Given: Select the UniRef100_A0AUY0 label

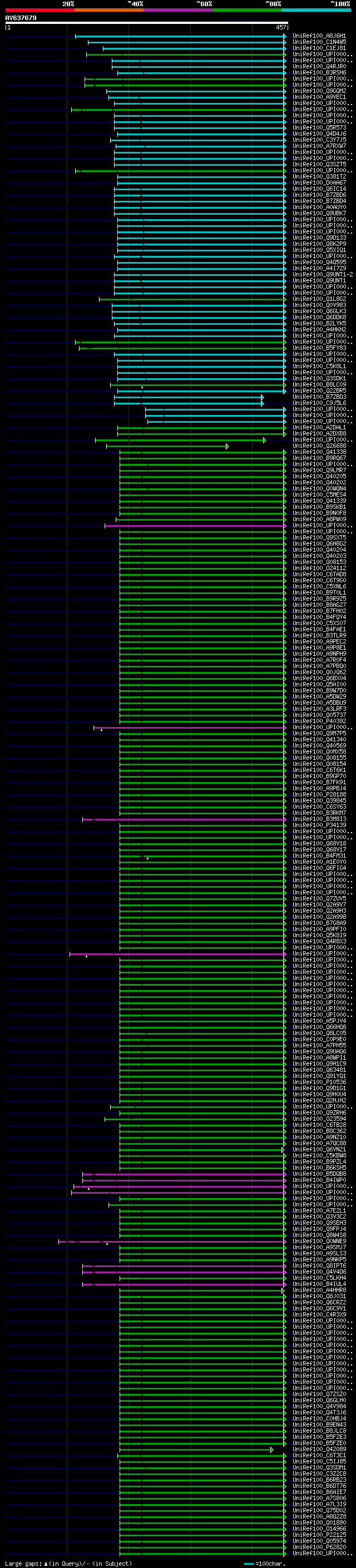Looking at the screenshot, I should [319, 207].
